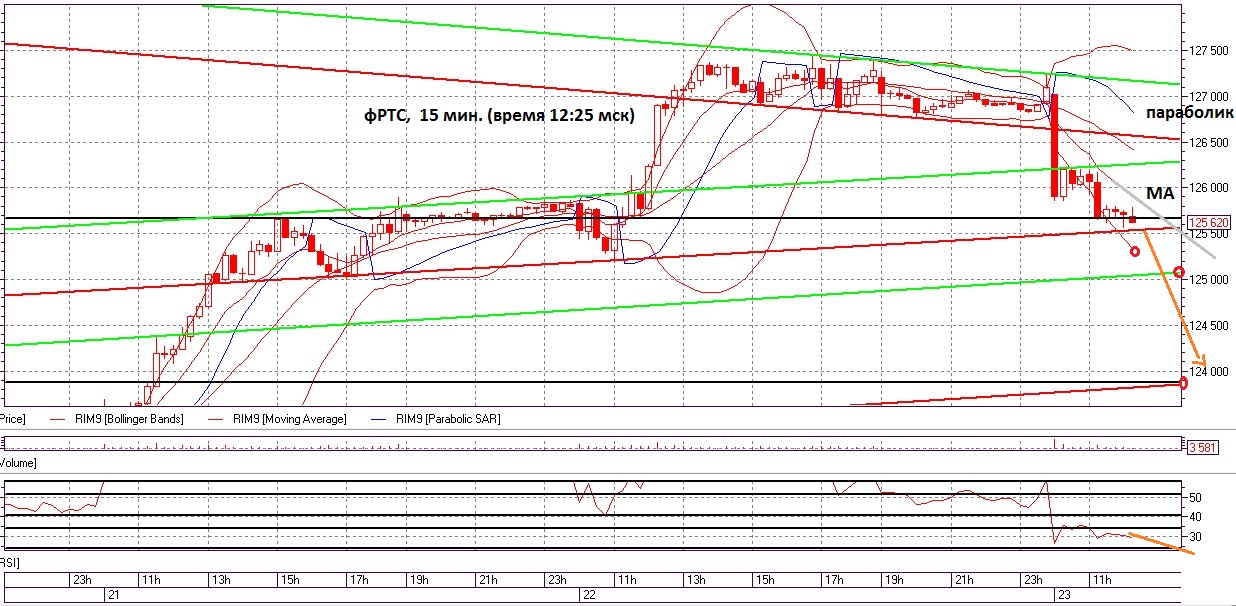The width and height of the screenshot is (1236, 606).
Task: Click the 125 000 price axis label
Action: click(1207, 279)
